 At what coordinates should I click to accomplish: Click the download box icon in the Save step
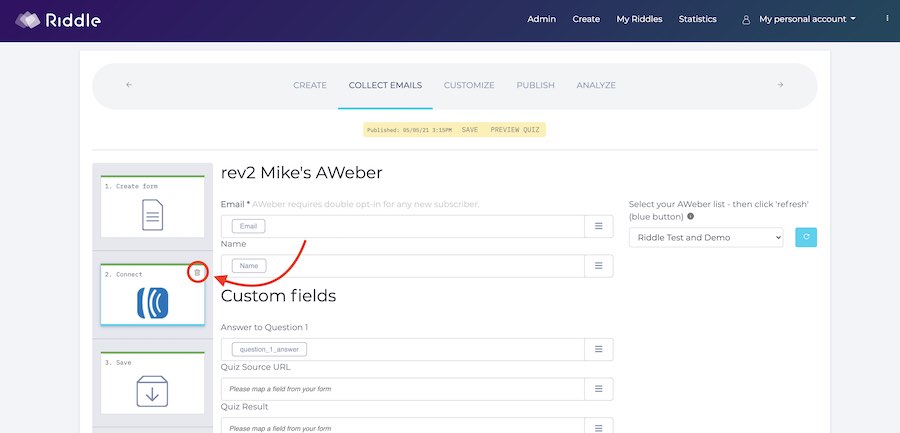(x=153, y=392)
